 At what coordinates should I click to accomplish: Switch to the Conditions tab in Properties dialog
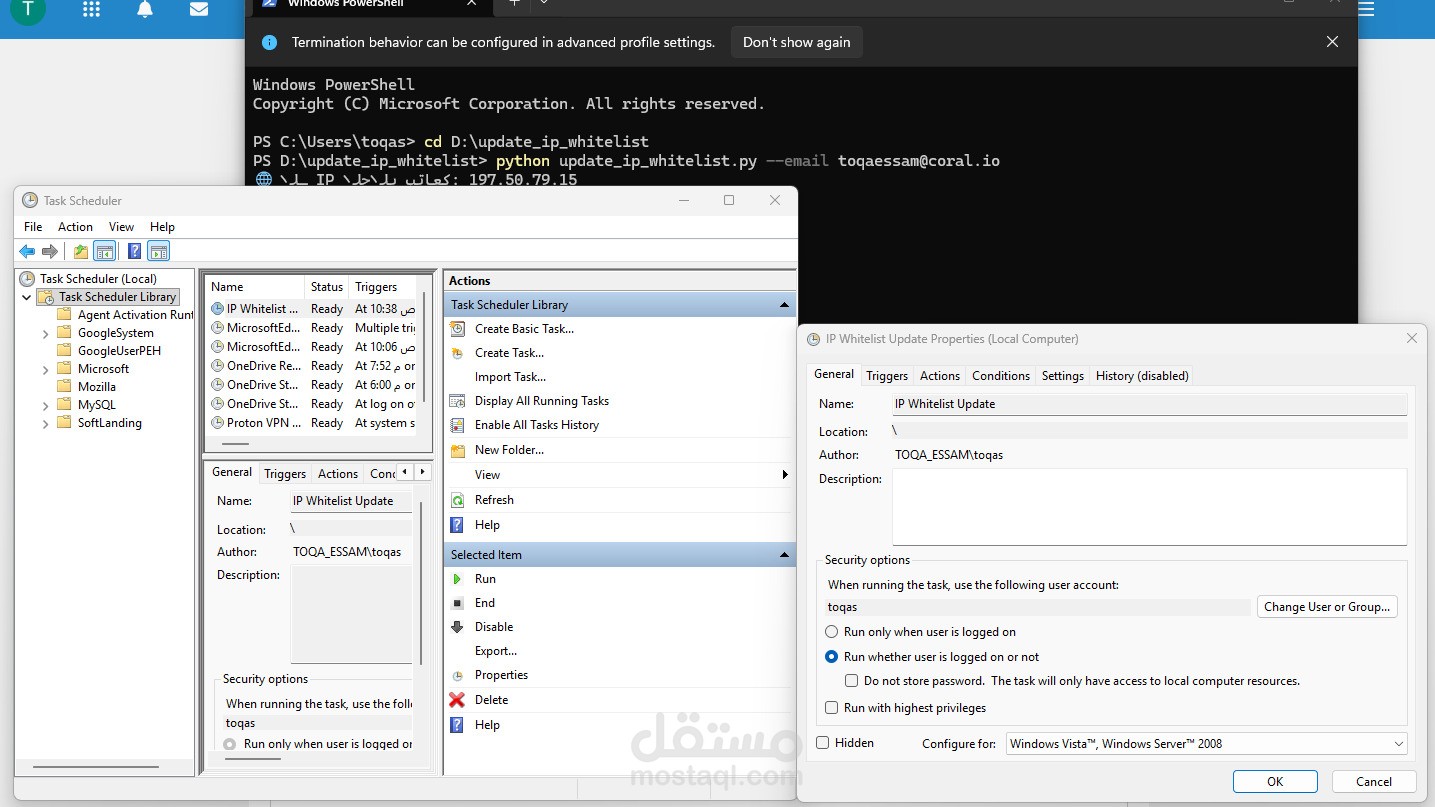tap(1001, 376)
